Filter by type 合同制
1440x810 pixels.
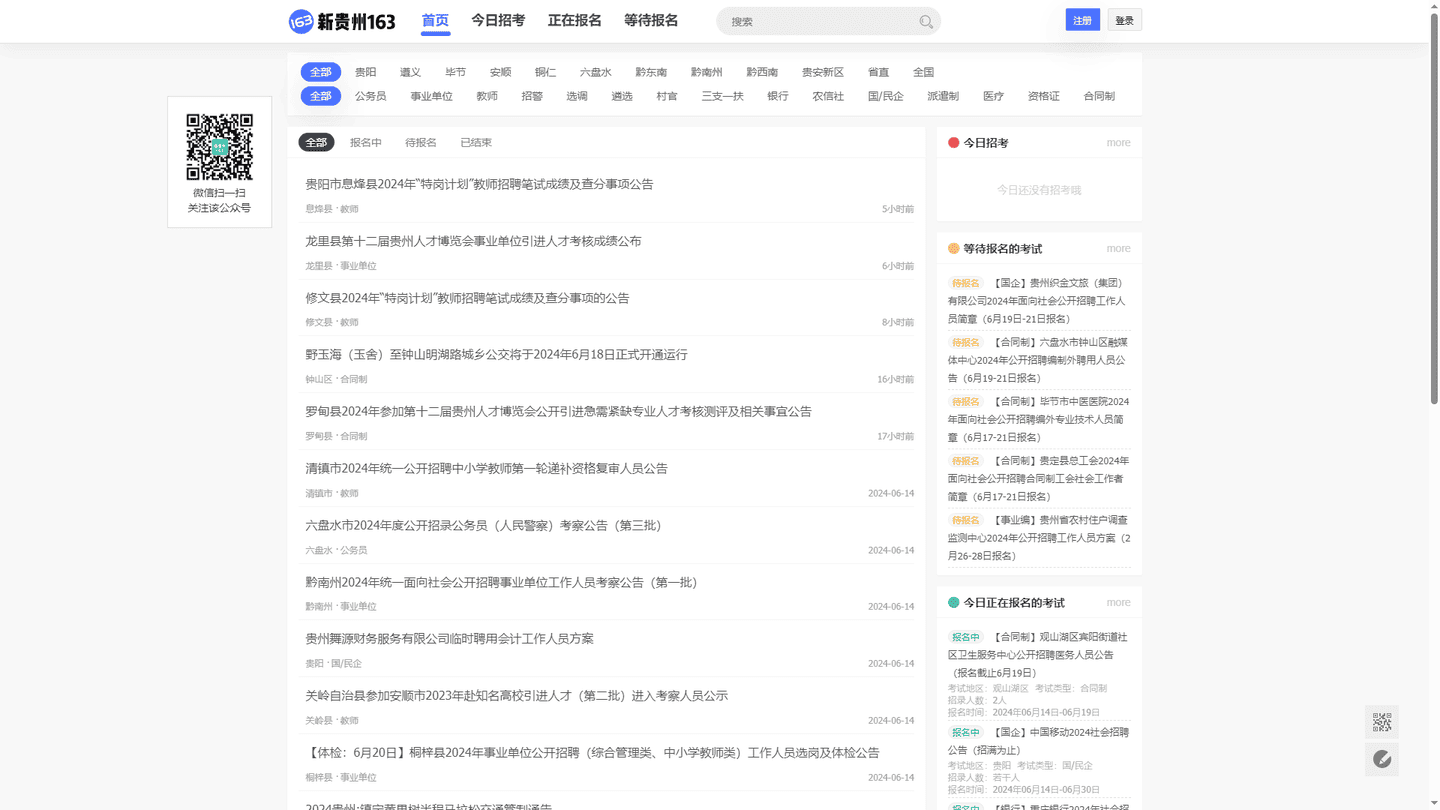pyautogui.click(x=1099, y=96)
